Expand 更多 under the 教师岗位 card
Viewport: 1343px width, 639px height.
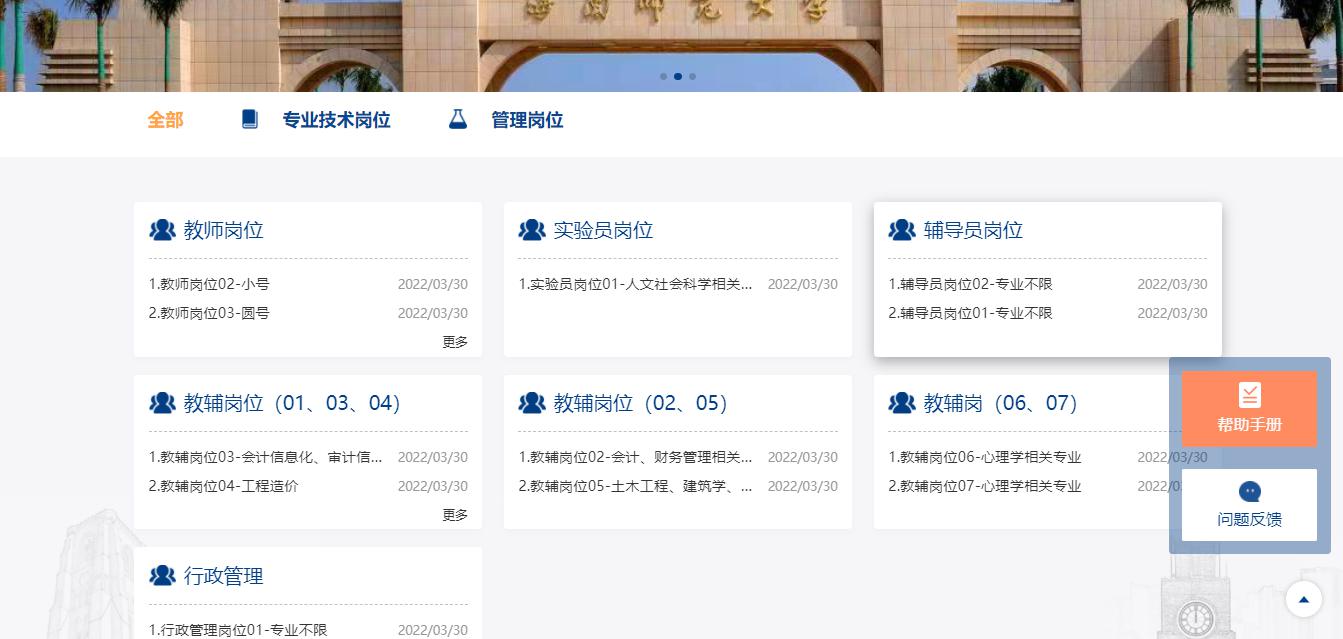455,341
